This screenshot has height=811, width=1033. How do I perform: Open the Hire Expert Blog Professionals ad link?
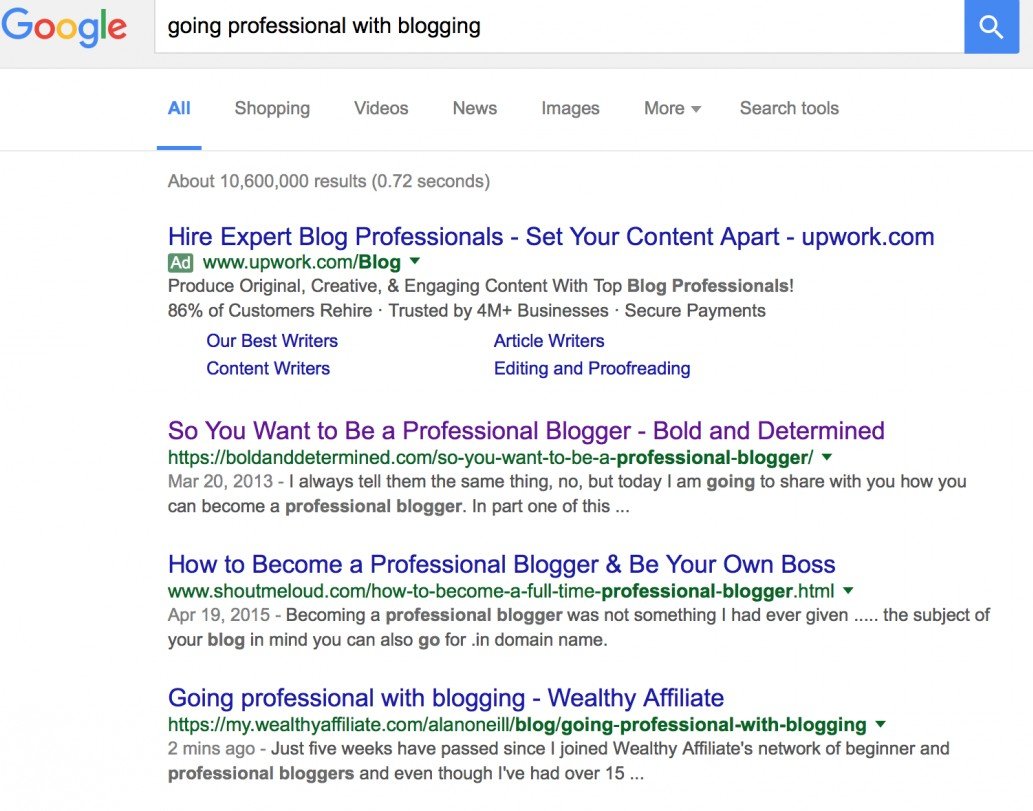click(551, 237)
